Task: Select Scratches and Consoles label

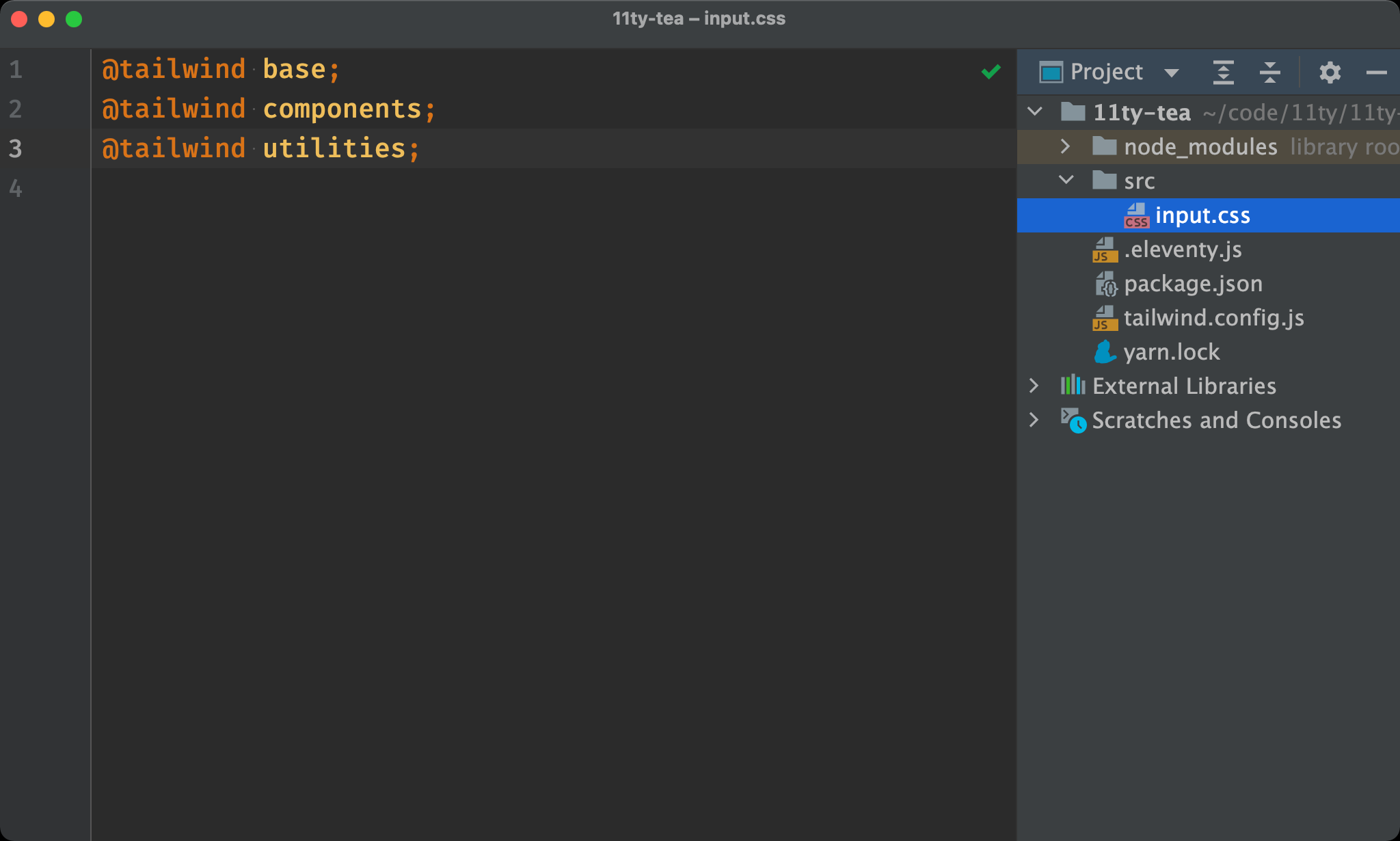Action: pos(1216,420)
